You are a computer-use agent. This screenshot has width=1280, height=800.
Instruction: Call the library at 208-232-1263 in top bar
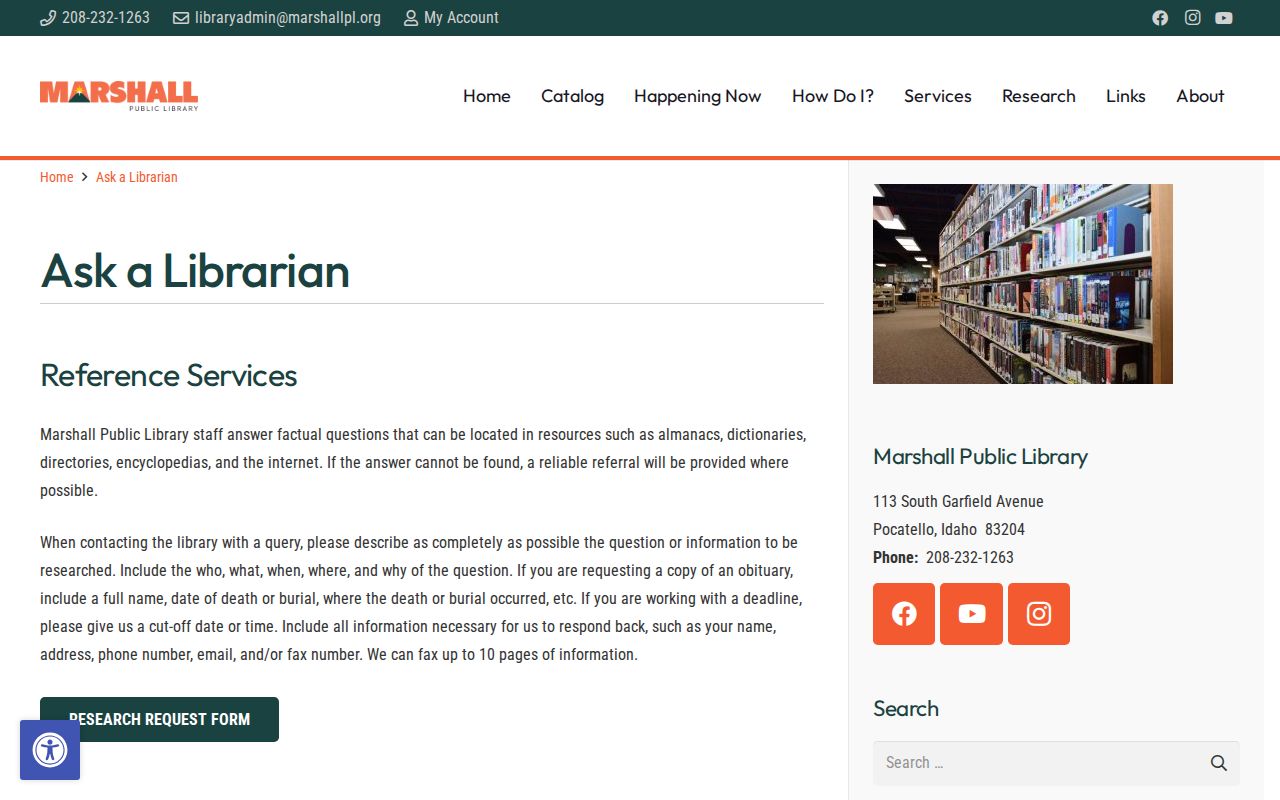pyautogui.click(x=95, y=18)
